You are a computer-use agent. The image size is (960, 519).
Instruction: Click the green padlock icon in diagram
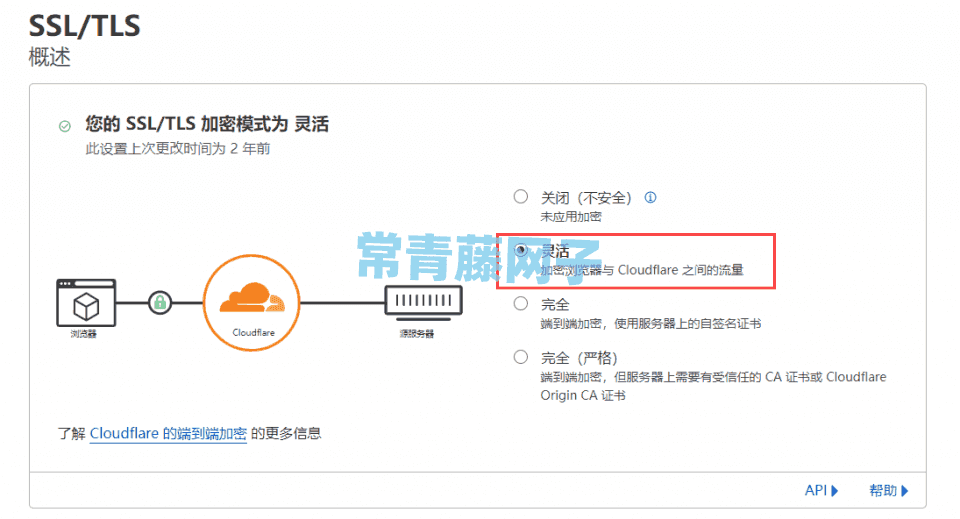pos(160,302)
